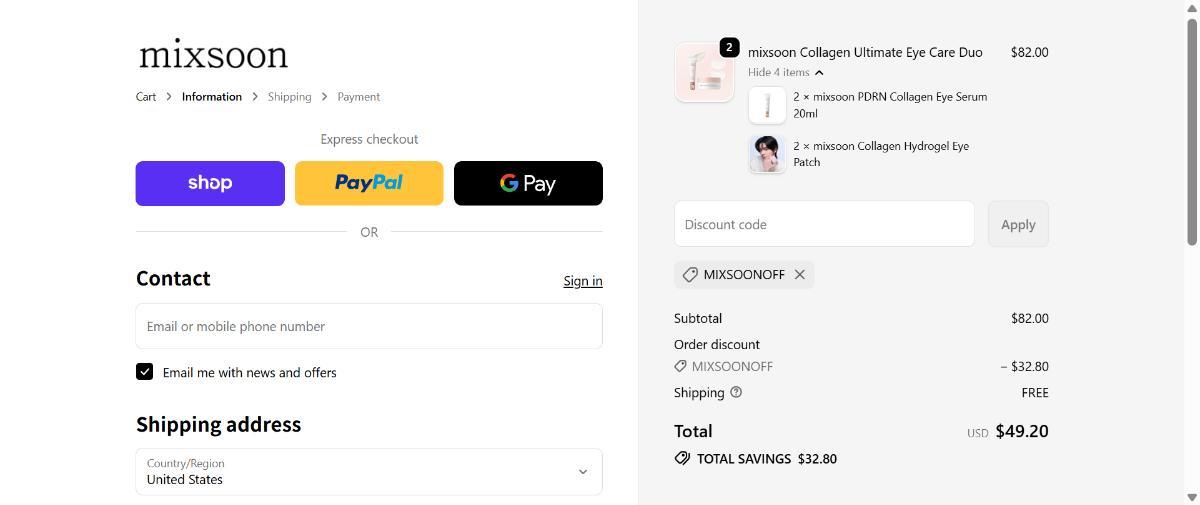Click the discount tag icon beside MIXSOONOFF chip
The height and width of the screenshot is (505, 1200).
(690, 274)
